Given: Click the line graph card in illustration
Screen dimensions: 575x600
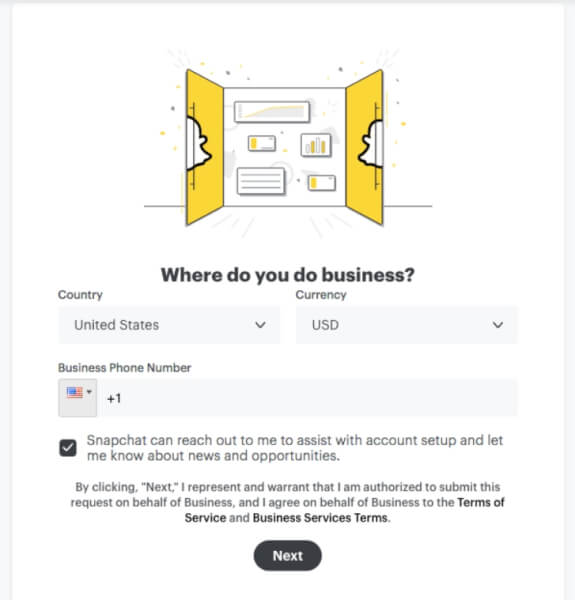Looking at the screenshot, I should pyautogui.click(x=272, y=111).
